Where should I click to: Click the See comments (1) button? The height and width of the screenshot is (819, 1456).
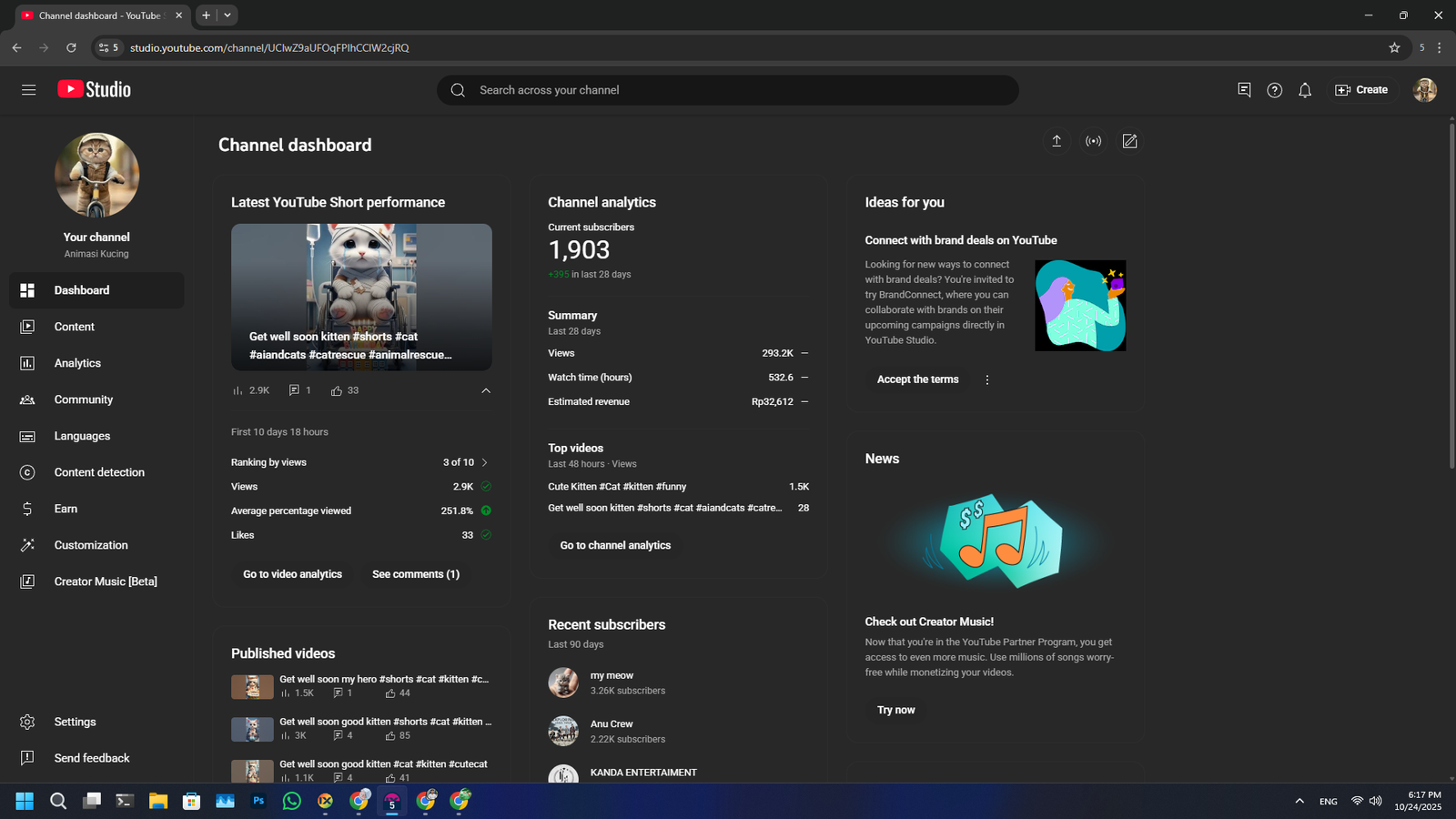(x=415, y=574)
